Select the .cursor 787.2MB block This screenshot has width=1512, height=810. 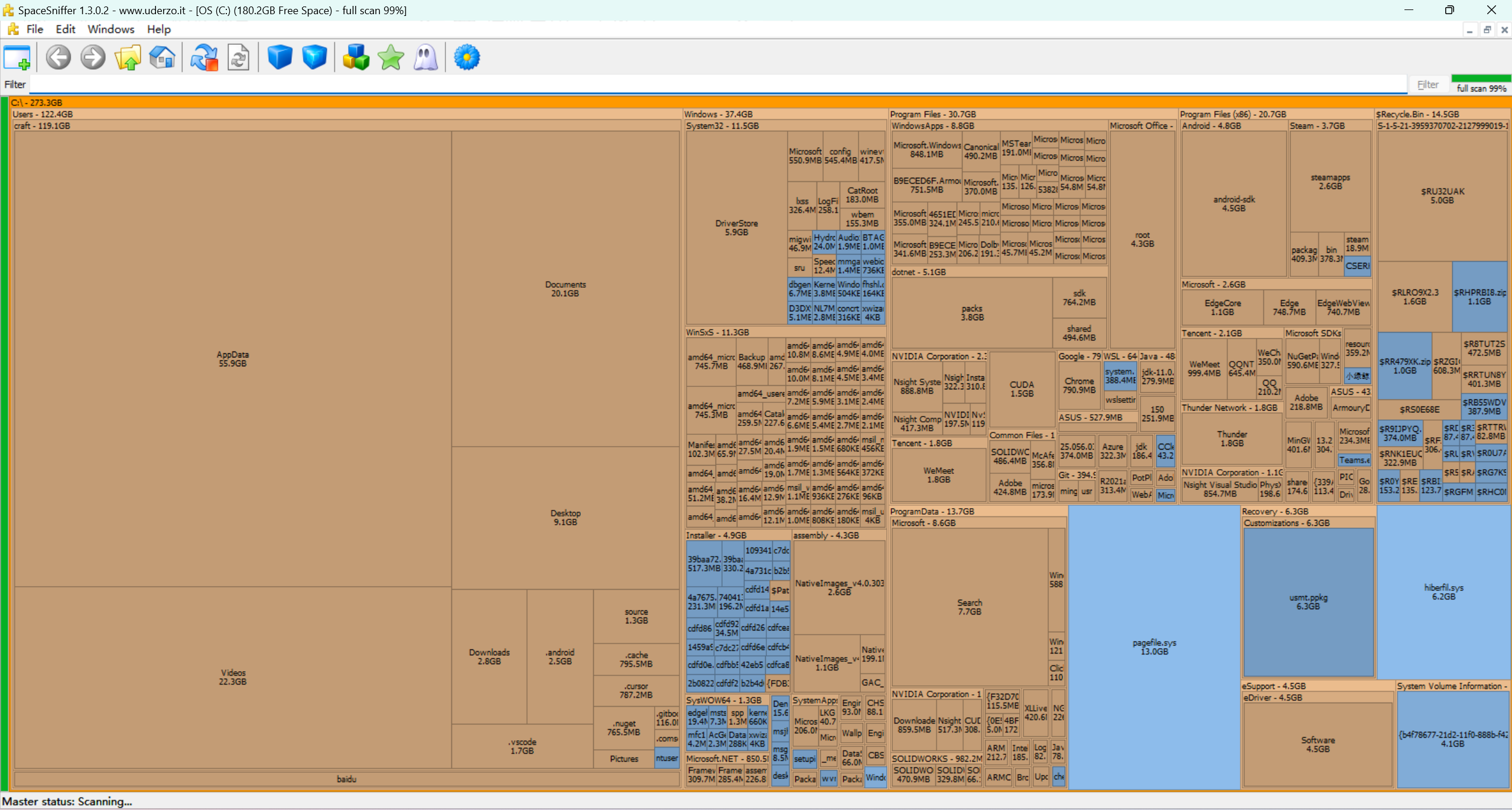[x=636, y=690]
